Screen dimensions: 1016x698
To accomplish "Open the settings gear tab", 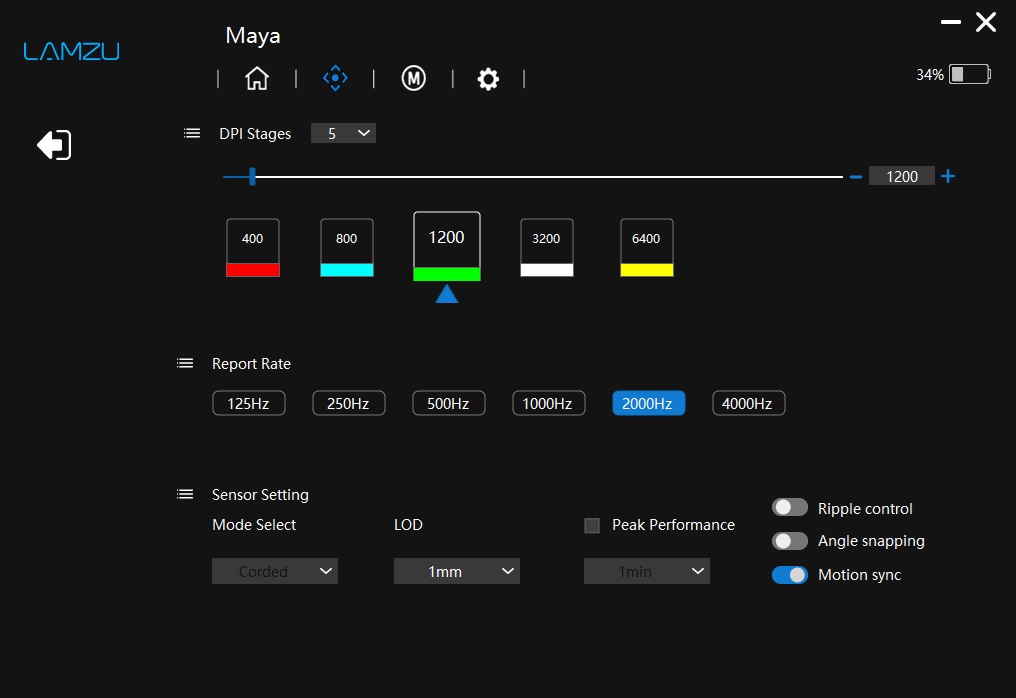I will [488, 79].
